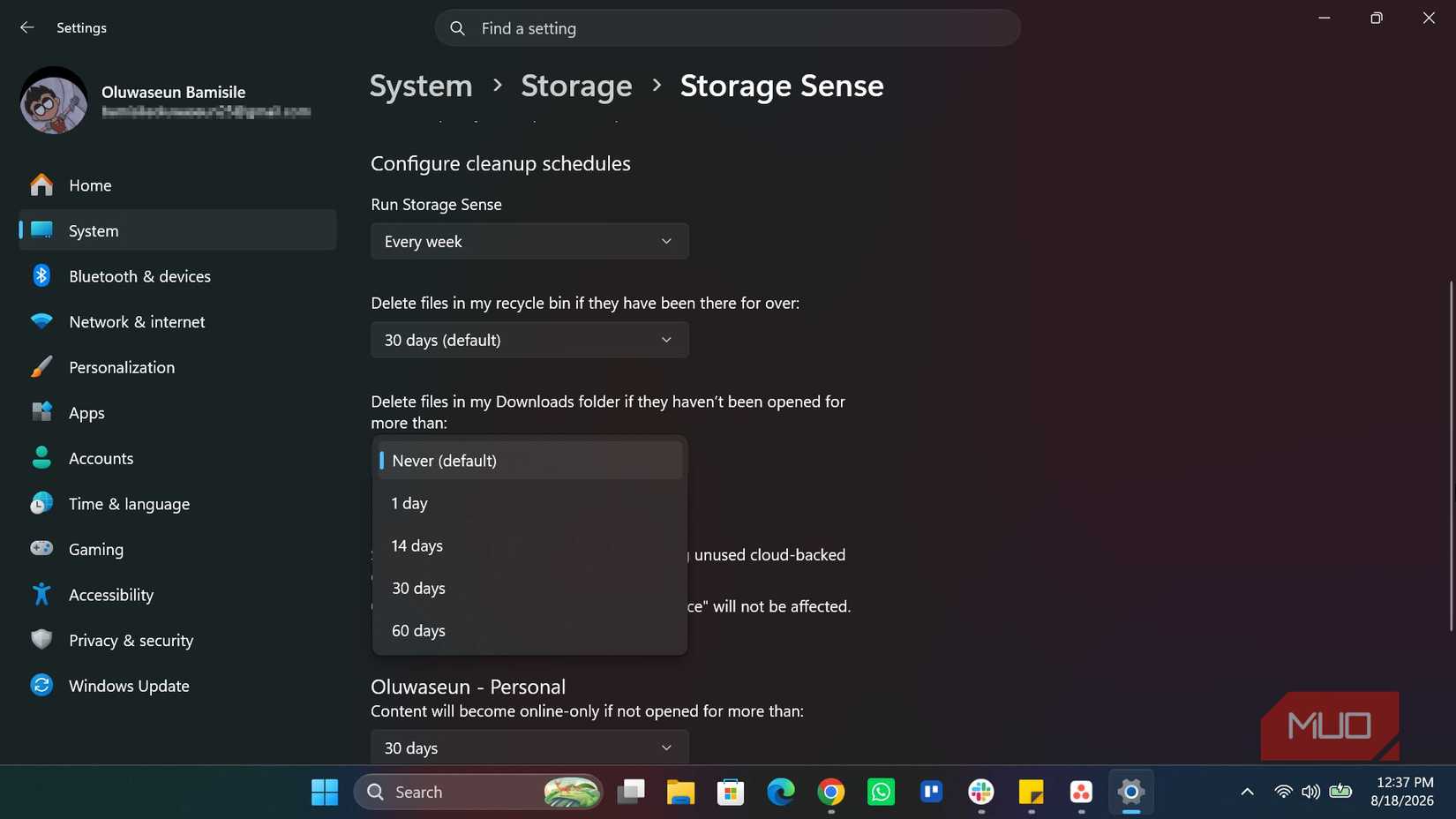Click the Gaming controller icon
The width and height of the screenshot is (1456, 819).
41,548
